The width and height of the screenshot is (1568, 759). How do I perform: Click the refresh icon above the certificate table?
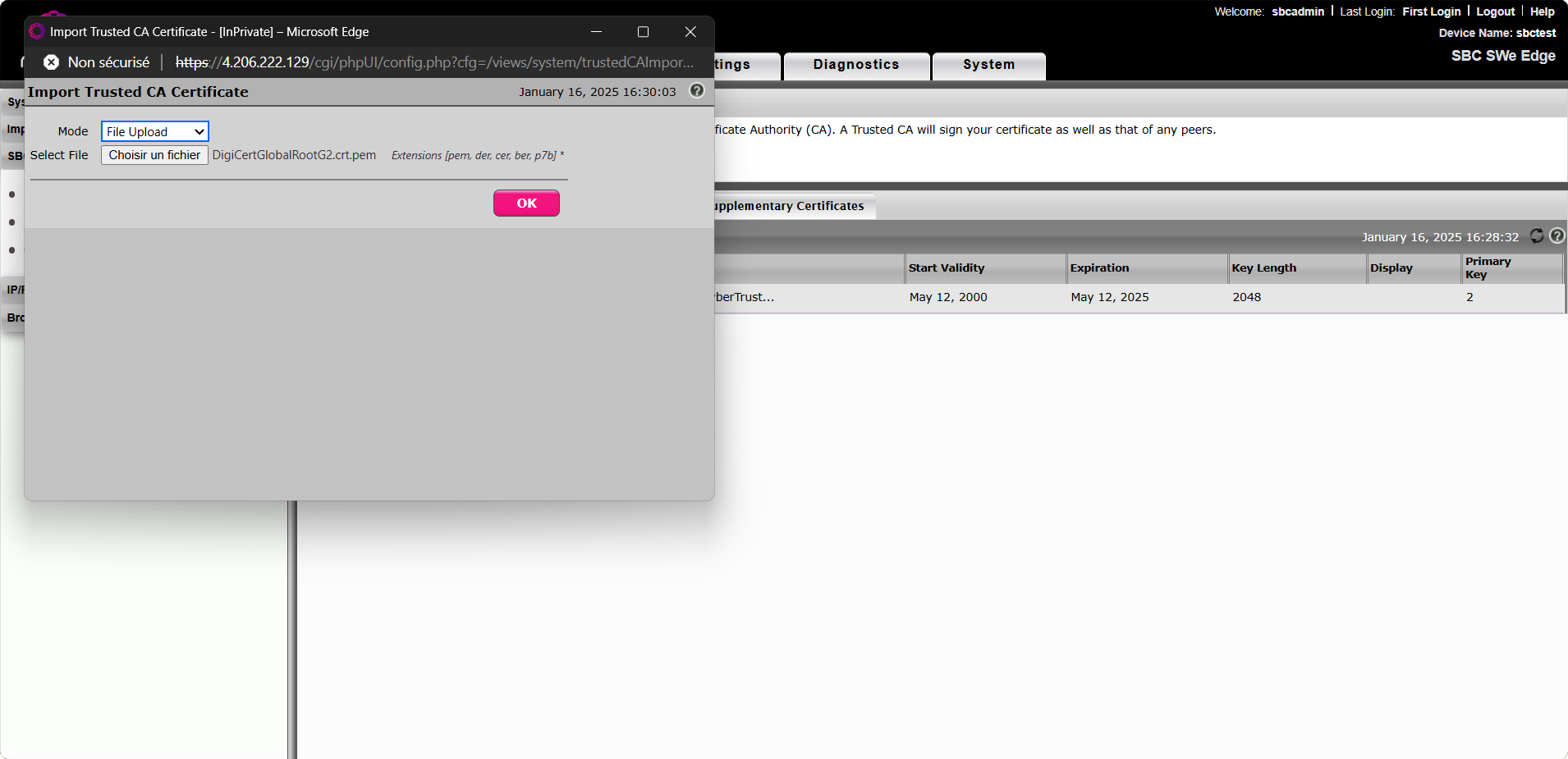click(x=1536, y=236)
